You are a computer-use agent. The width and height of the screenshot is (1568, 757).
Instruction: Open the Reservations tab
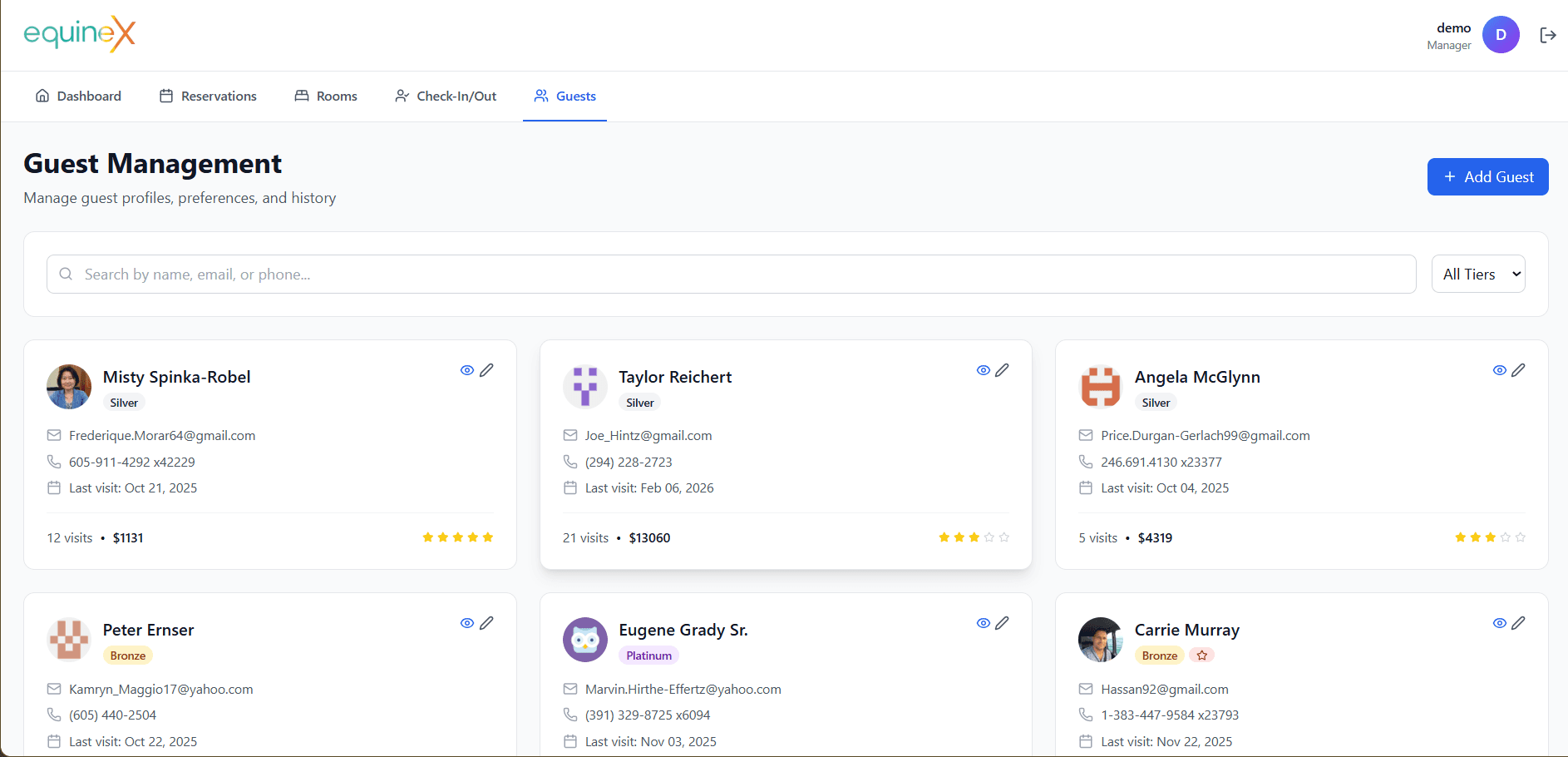(208, 96)
